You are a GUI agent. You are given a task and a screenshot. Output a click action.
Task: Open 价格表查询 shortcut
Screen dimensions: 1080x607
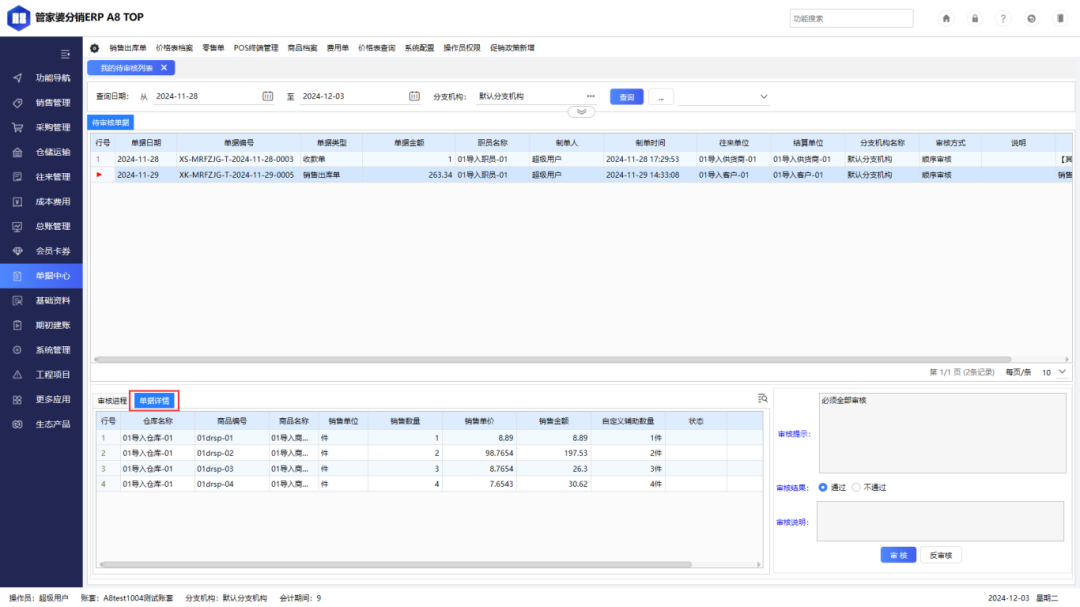click(x=377, y=48)
